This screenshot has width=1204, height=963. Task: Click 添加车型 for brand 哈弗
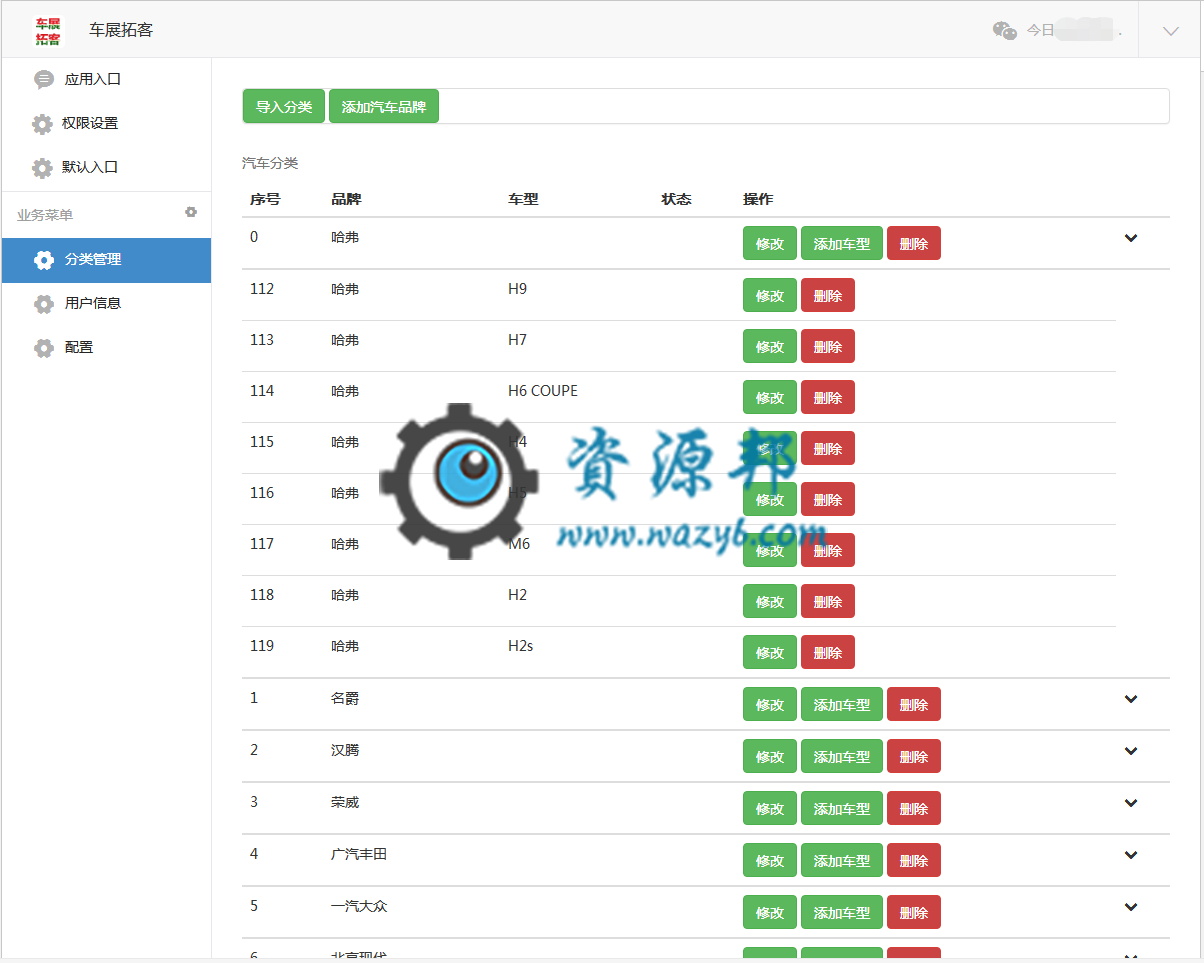842,243
